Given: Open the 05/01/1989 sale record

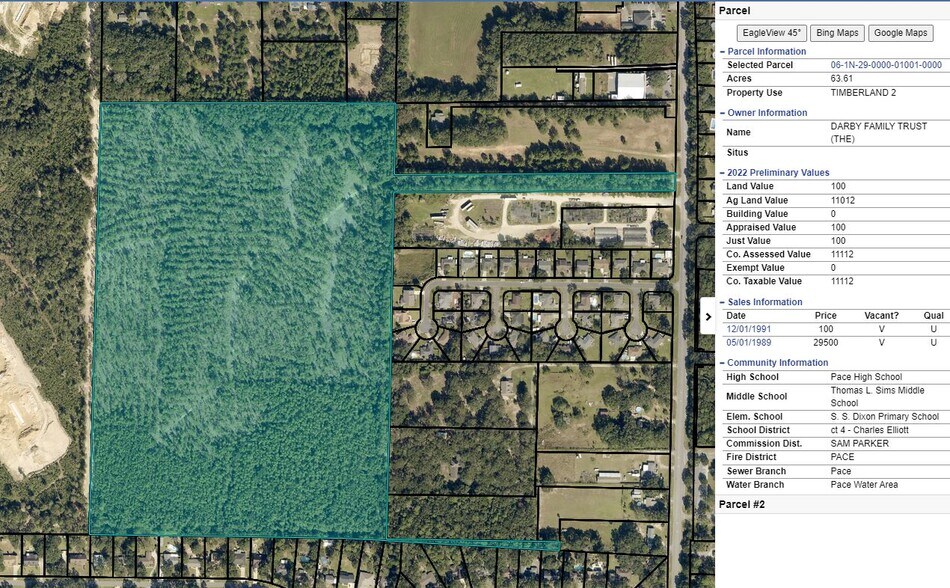Looking at the screenshot, I should tap(748, 343).
